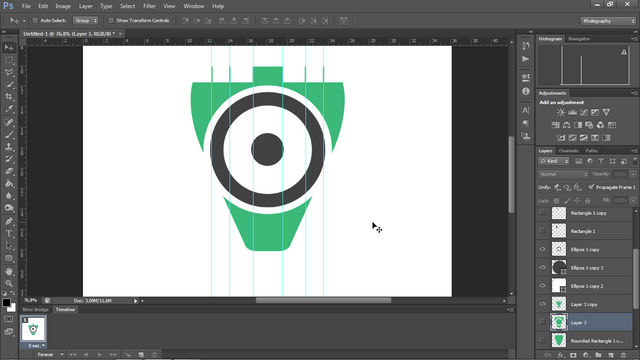Duplicate selected frame in timeline
Image resolution: width=640 pixels, height=360 pixels.
click(141, 354)
